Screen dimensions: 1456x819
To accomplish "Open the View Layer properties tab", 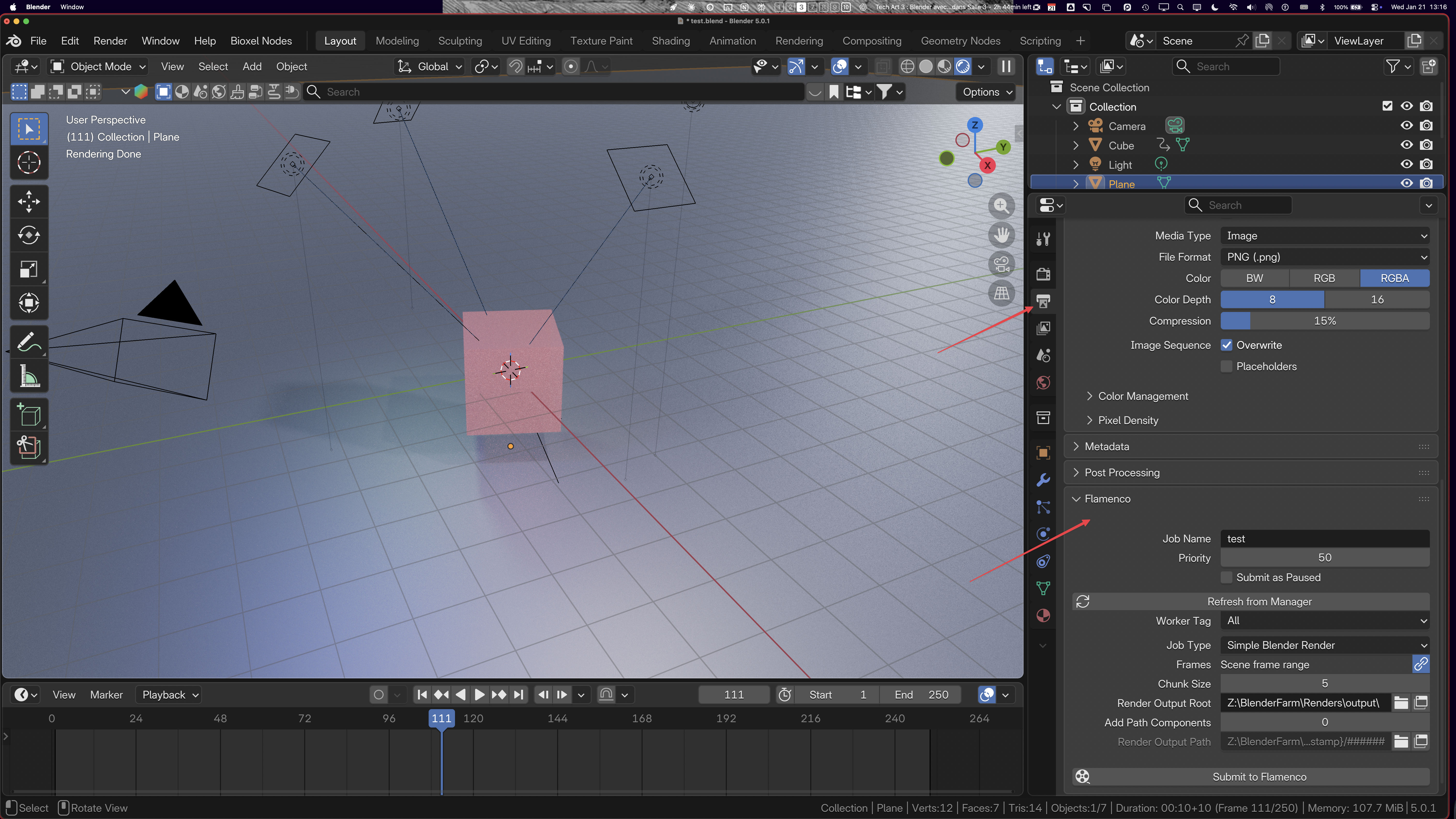I will tap(1043, 328).
